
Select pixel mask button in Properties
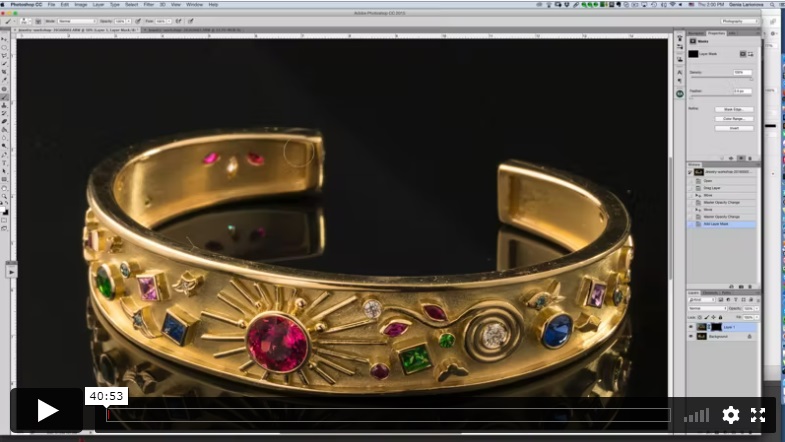[743, 54]
